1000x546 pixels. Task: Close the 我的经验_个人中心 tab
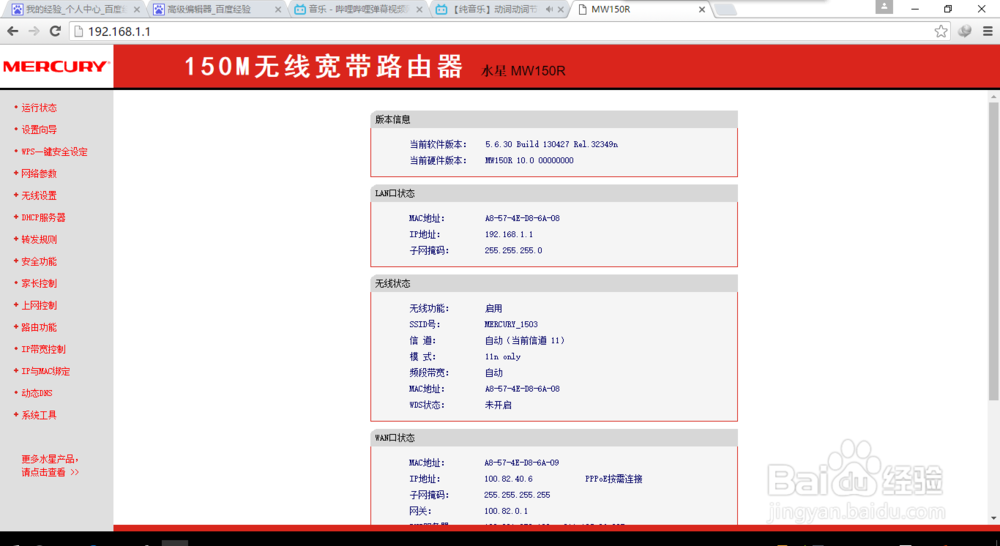pyautogui.click(x=136, y=10)
